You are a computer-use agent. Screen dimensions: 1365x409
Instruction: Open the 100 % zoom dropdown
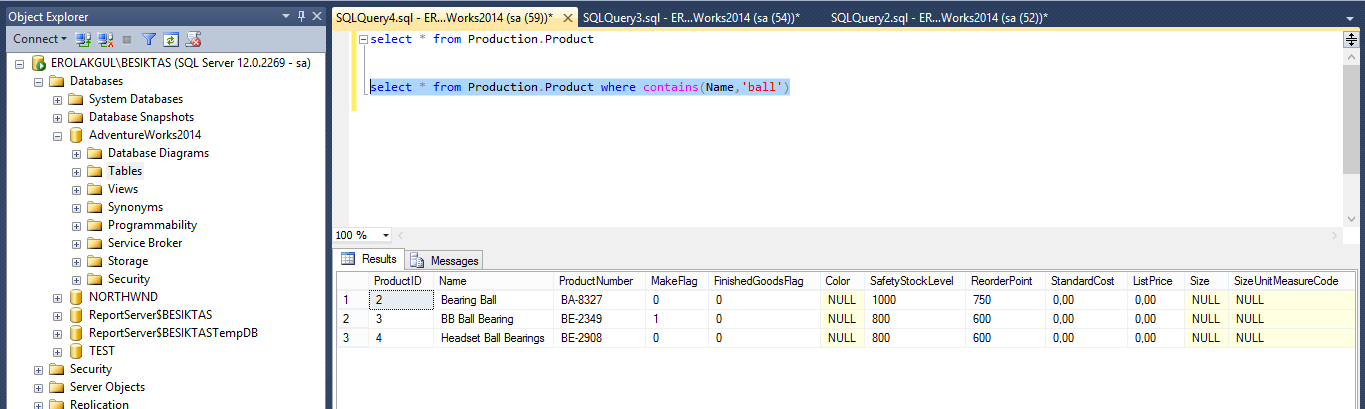point(386,235)
